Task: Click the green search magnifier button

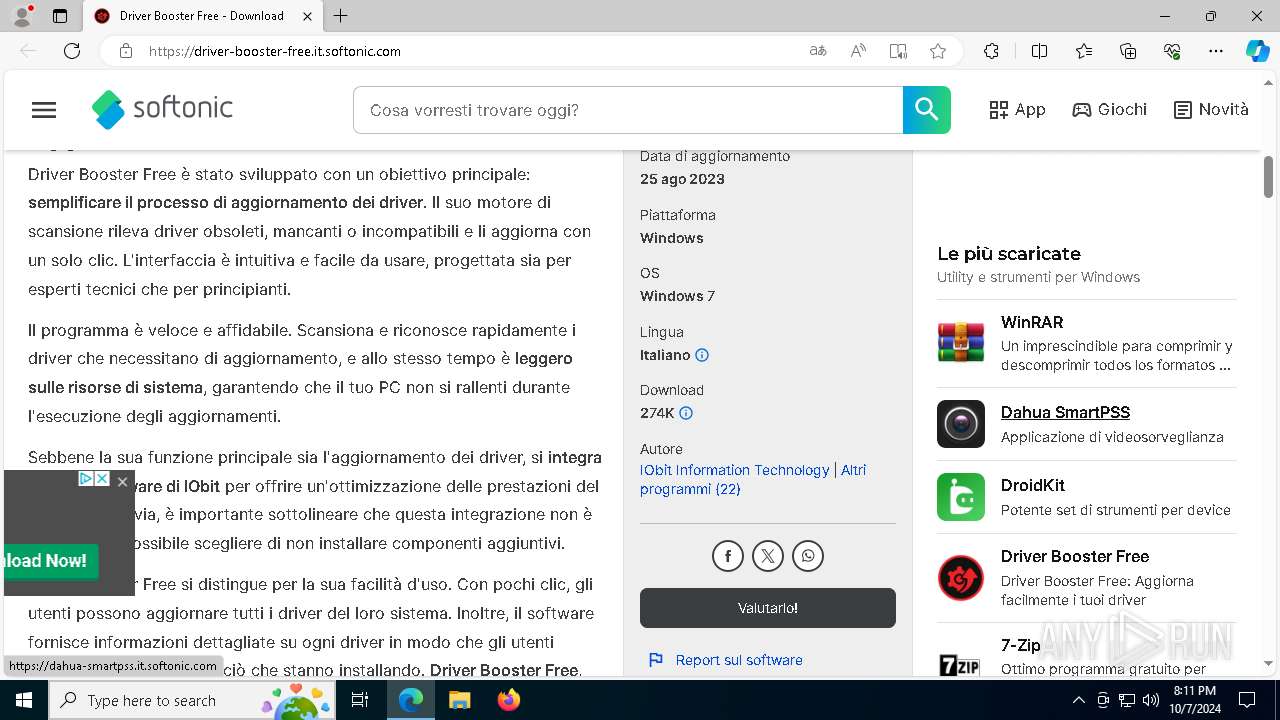Action: pos(926,110)
